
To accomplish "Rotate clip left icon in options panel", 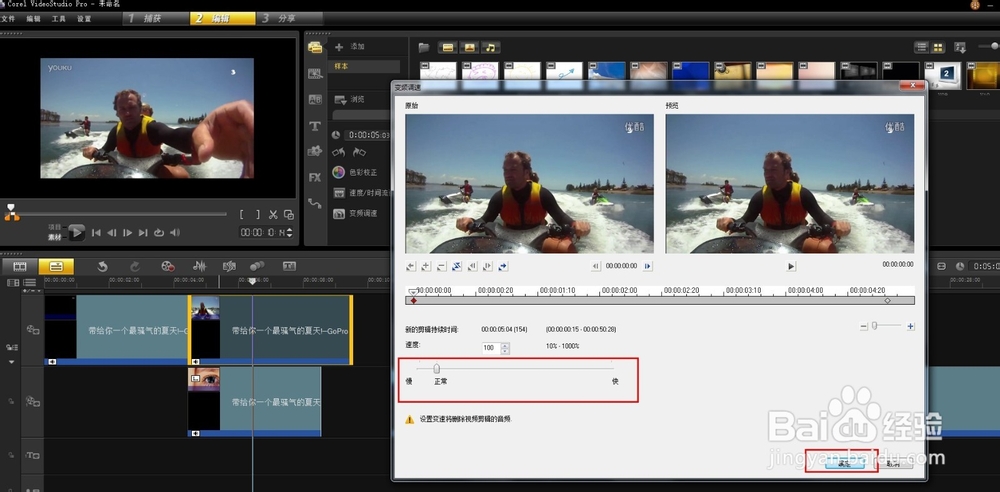I will point(339,153).
